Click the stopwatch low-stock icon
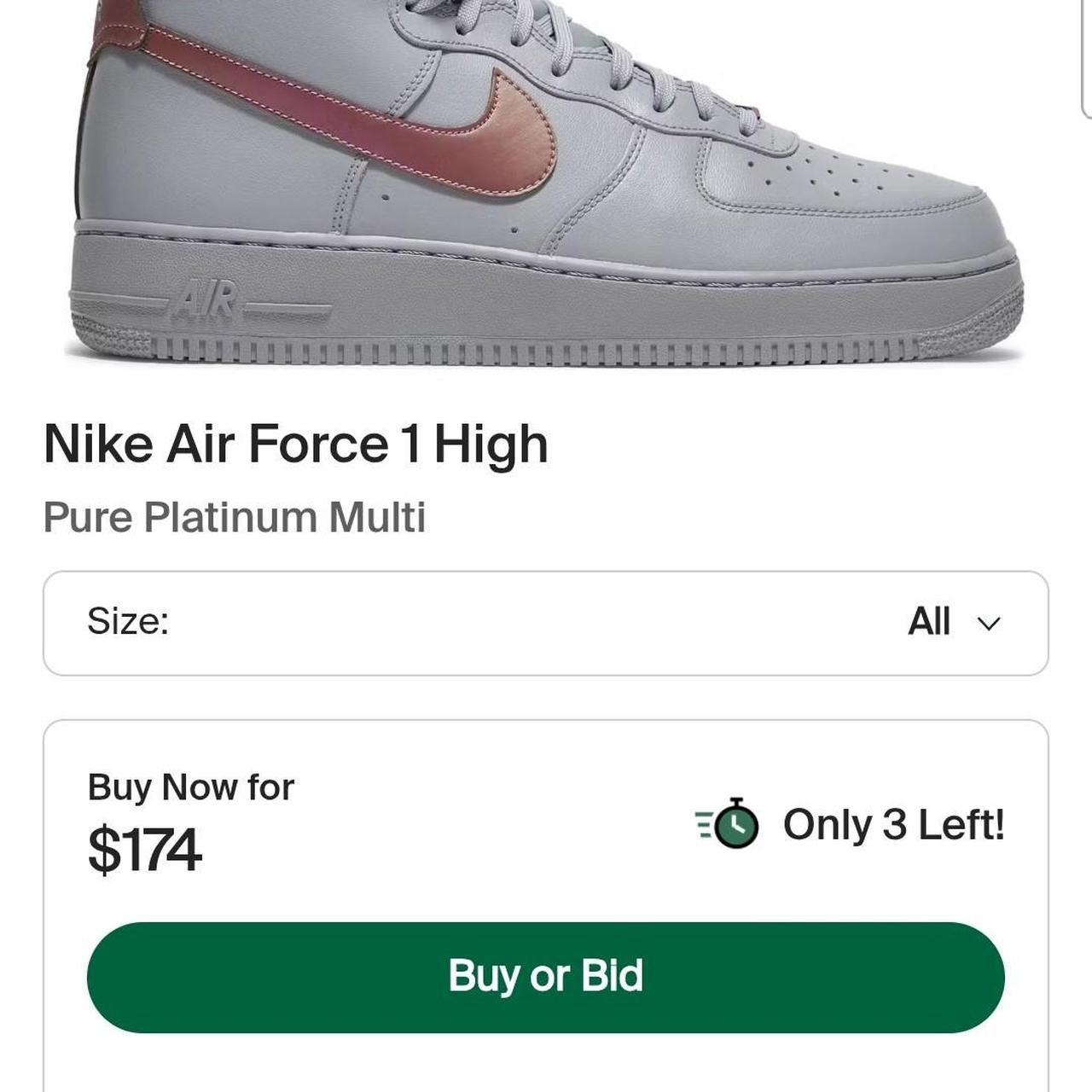Viewport: 1092px width, 1092px height. point(728,824)
